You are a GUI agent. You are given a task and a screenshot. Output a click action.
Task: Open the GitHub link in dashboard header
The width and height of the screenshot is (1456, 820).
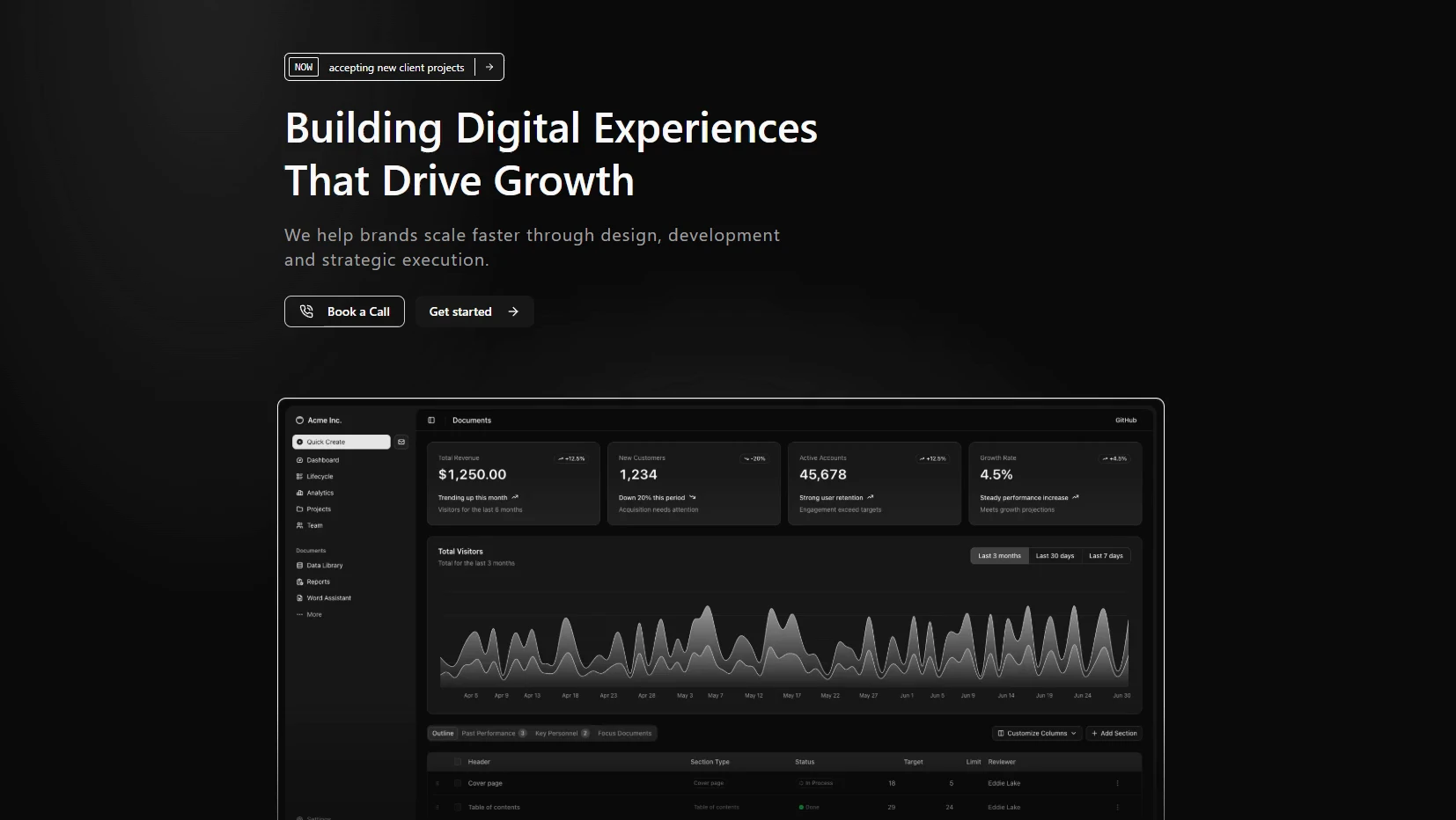tap(1126, 421)
